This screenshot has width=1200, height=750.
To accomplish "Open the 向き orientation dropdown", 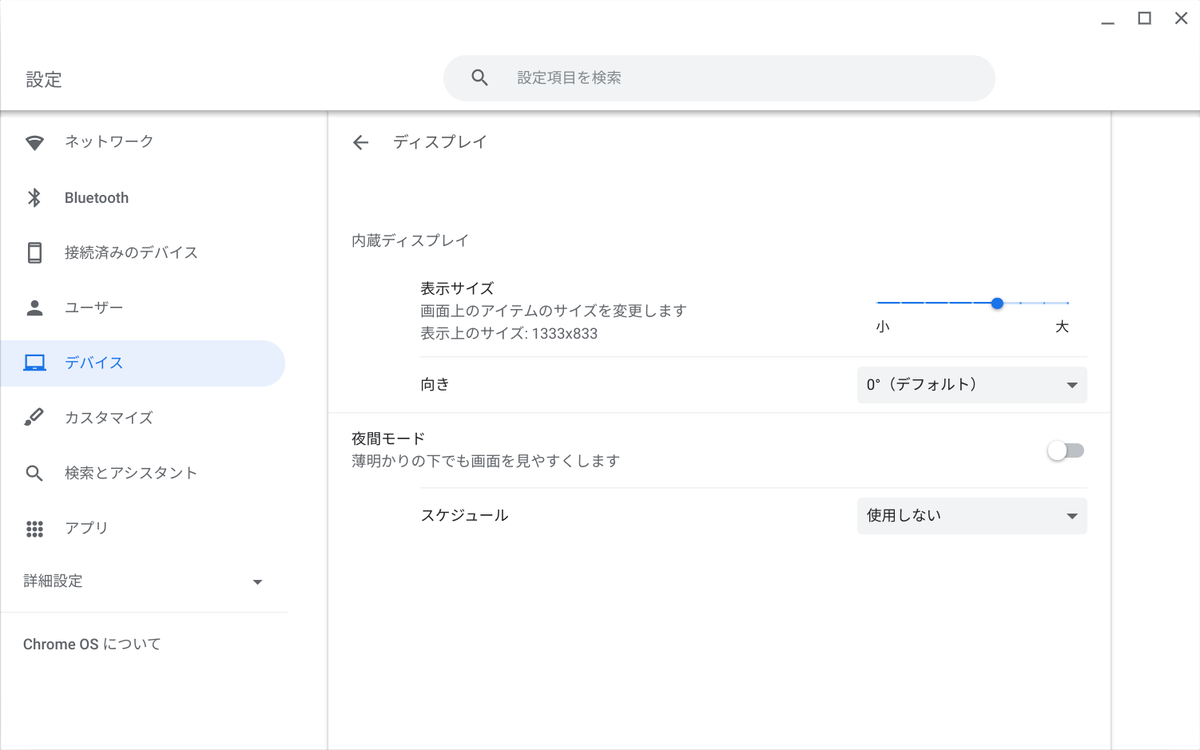I will pos(971,385).
